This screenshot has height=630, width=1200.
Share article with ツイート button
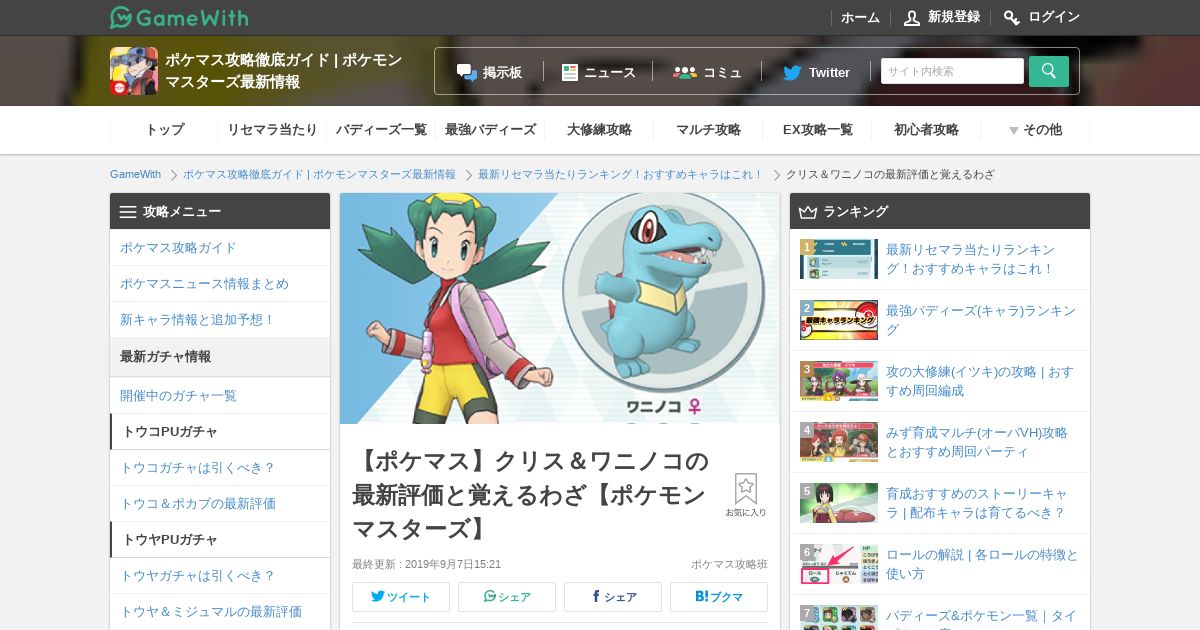[401, 597]
